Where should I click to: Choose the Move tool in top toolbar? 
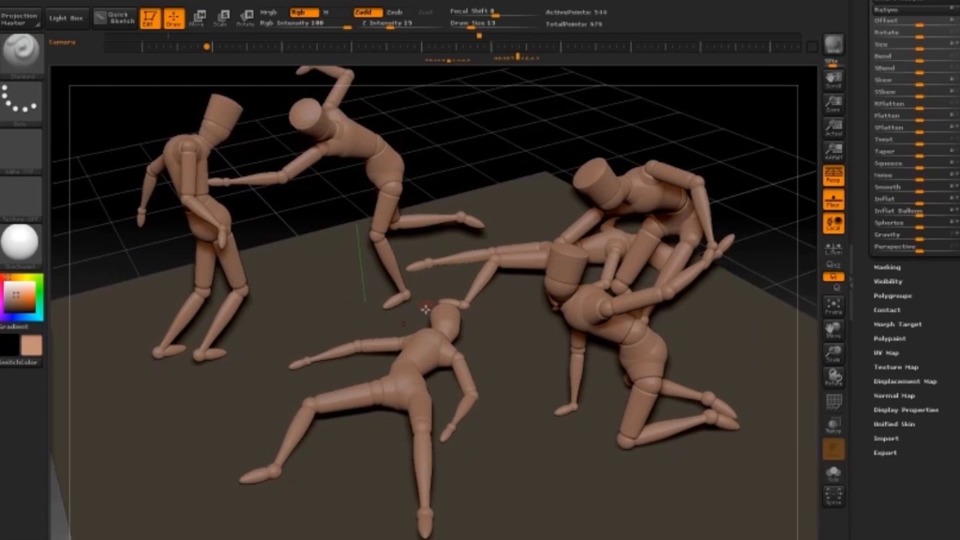coord(198,18)
